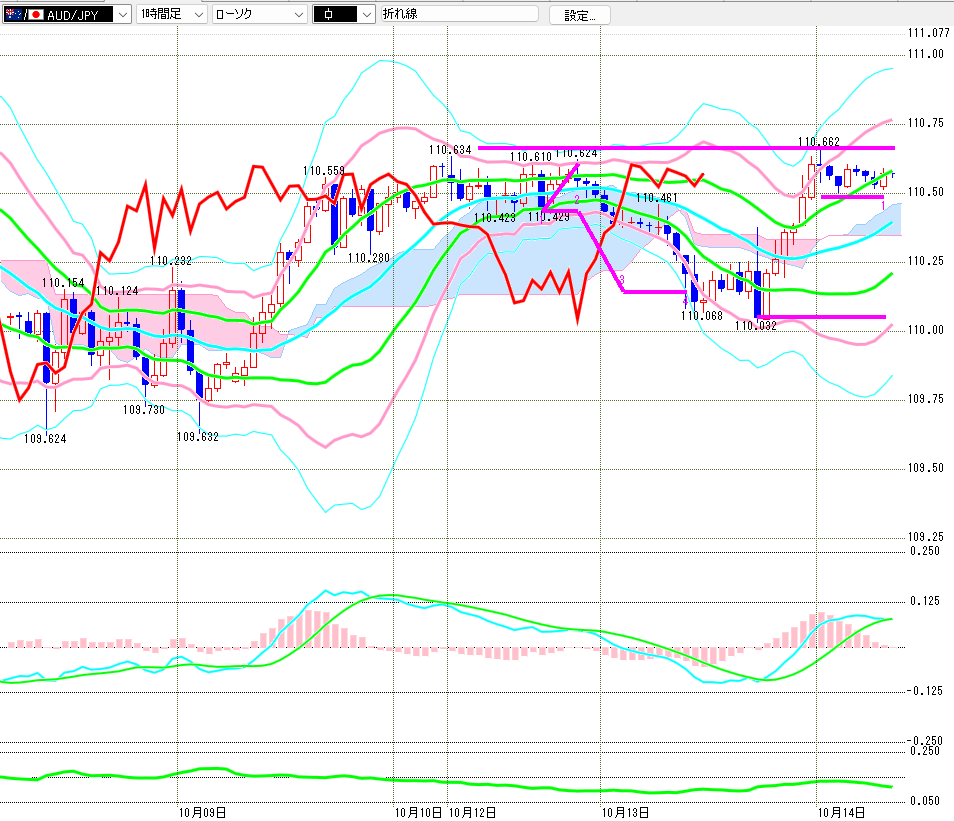
Task: Click the 111.077 top axis value
Action: click(928, 33)
